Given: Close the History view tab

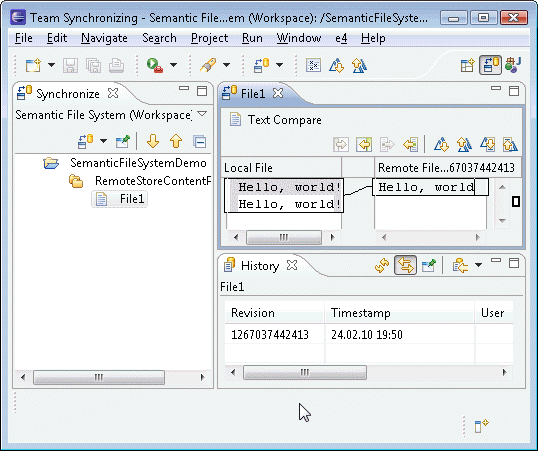Looking at the screenshot, I should (292, 265).
